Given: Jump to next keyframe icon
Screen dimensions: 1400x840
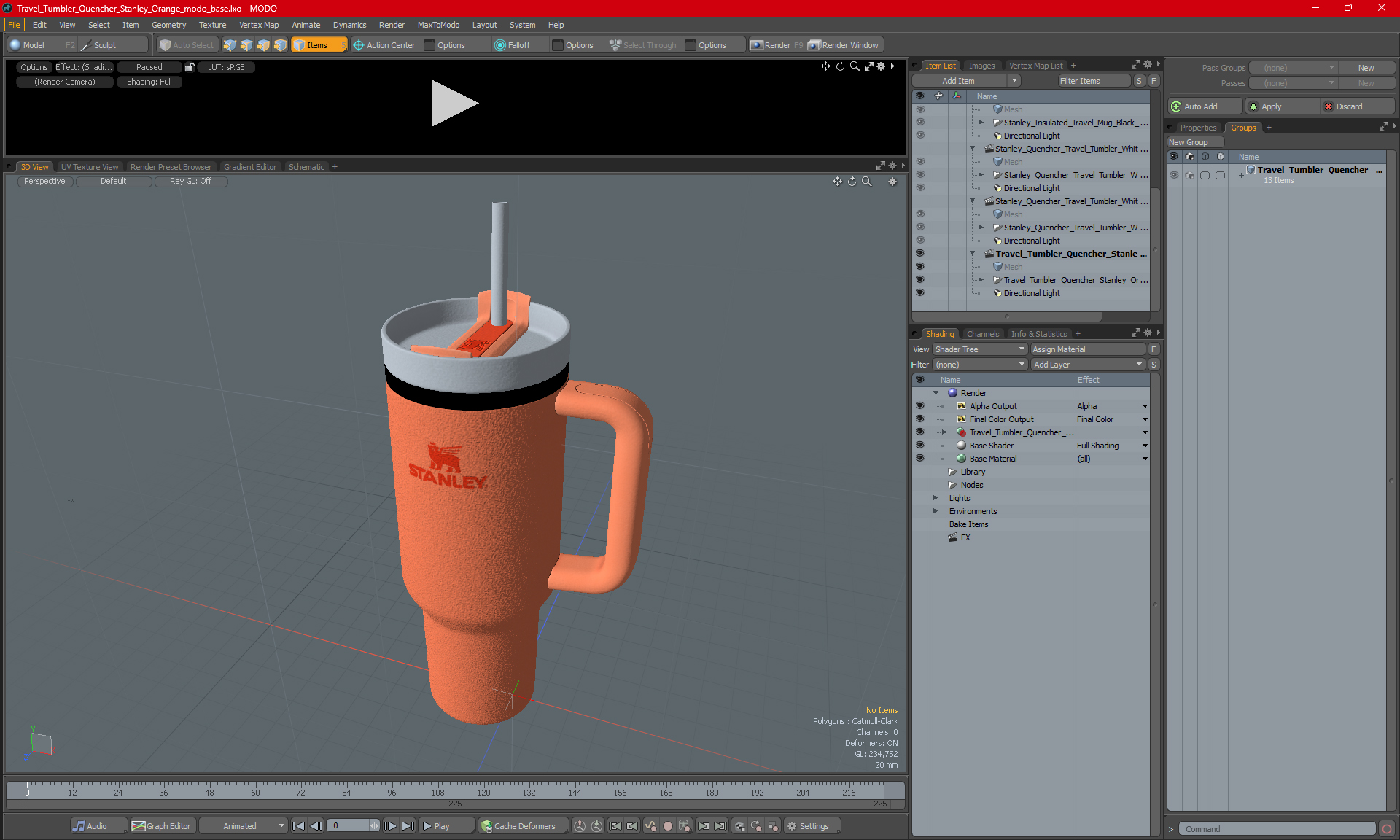Looking at the screenshot, I should point(703,826).
